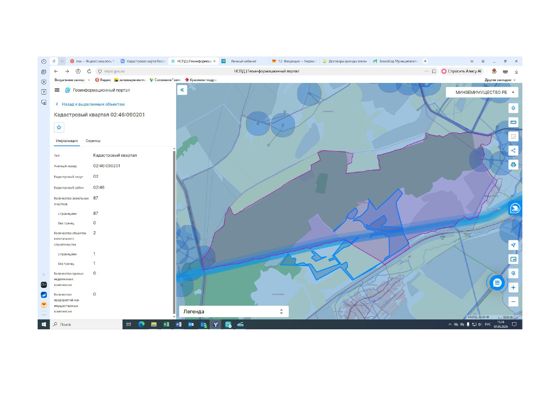Open a new browser tab with plus
The height and width of the screenshot is (396, 560).
[x=425, y=61]
